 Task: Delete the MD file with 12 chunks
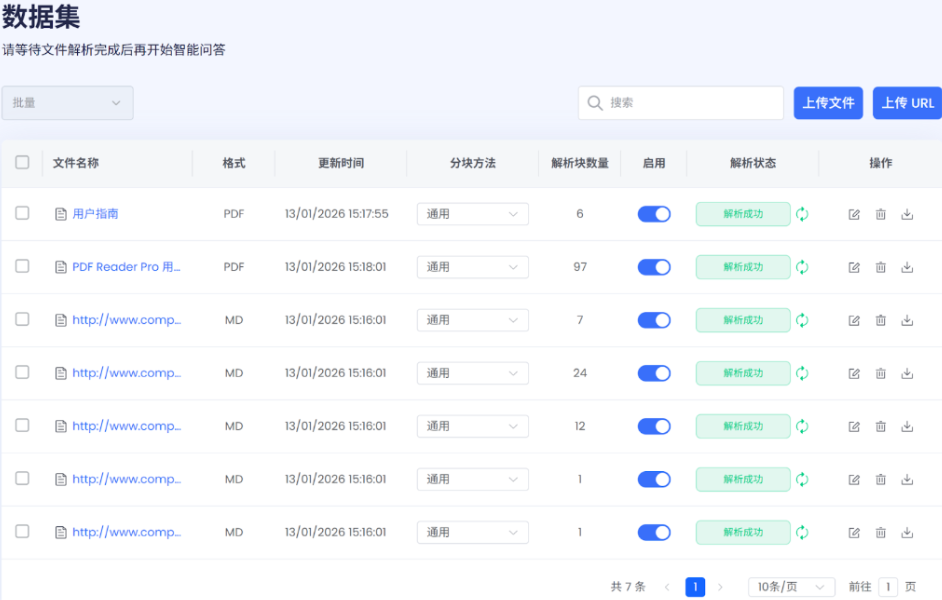(x=881, y=426)
